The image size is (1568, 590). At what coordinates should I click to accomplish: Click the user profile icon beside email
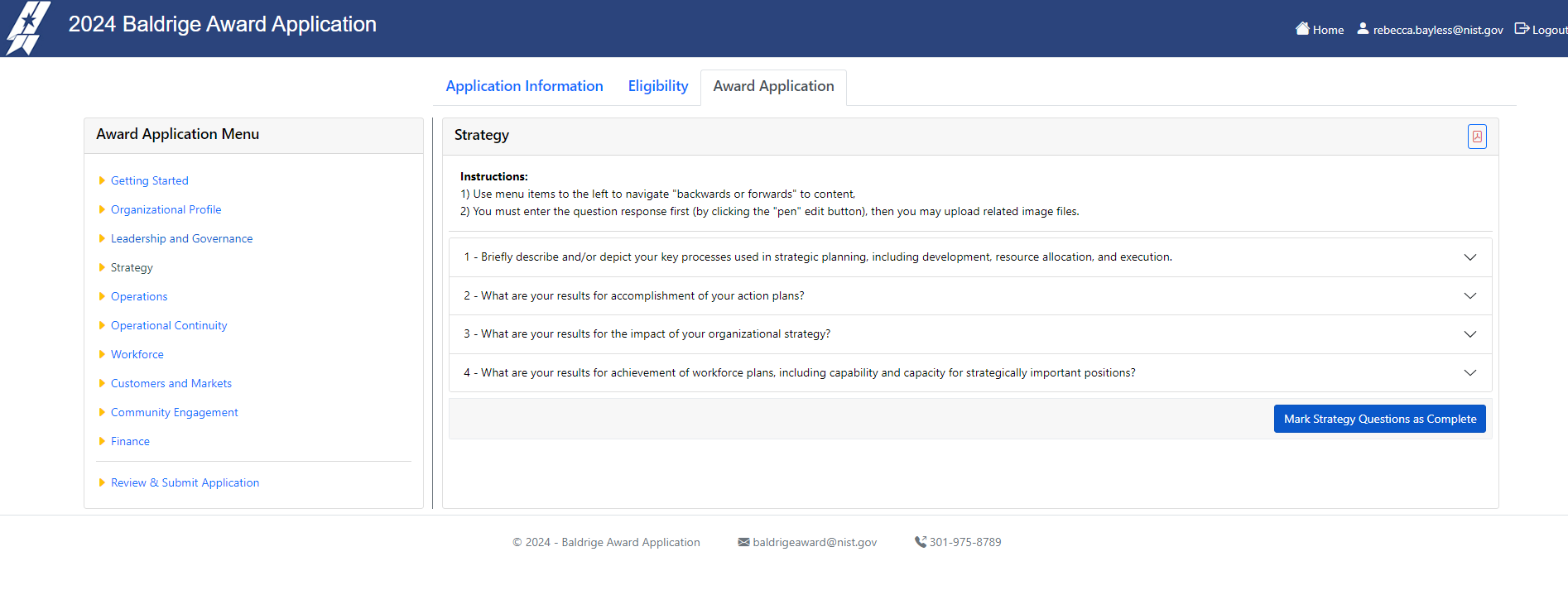click(1363, 29)
